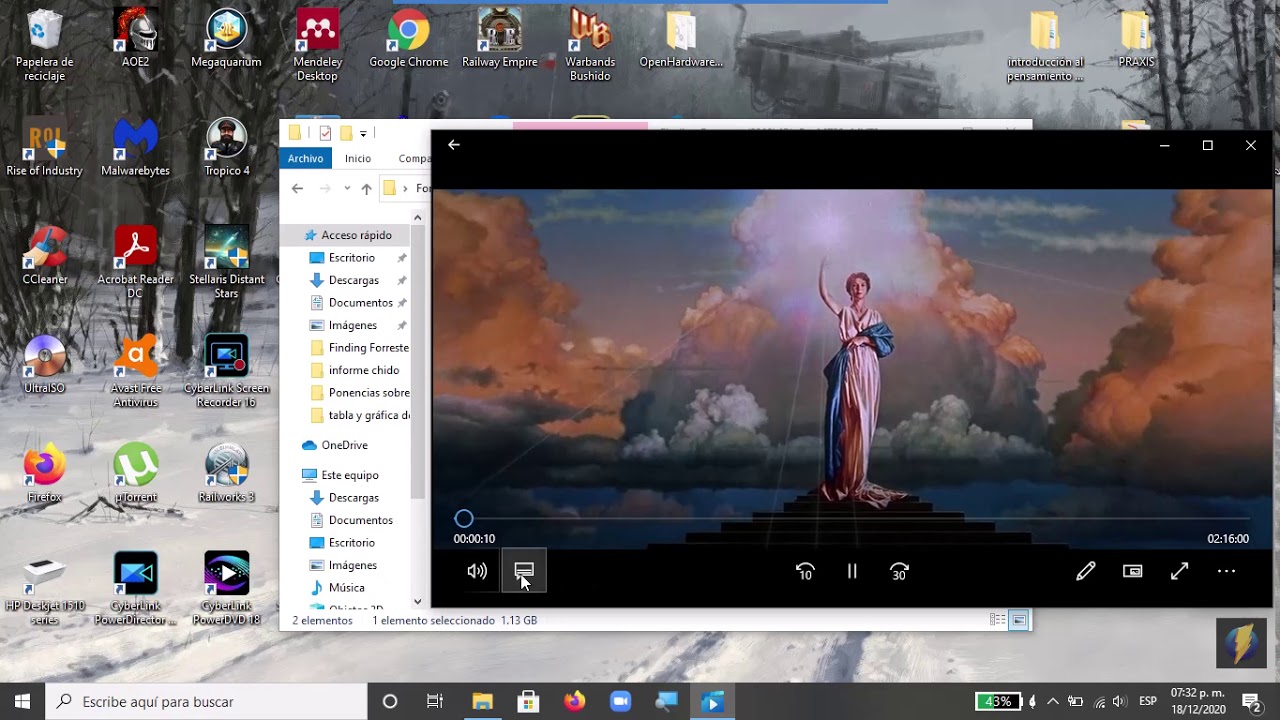This screenshot has height=720, width=1280.
Task: Select CyberLink PowerDVD 18 shortcut
Action: tap(226, 588)
